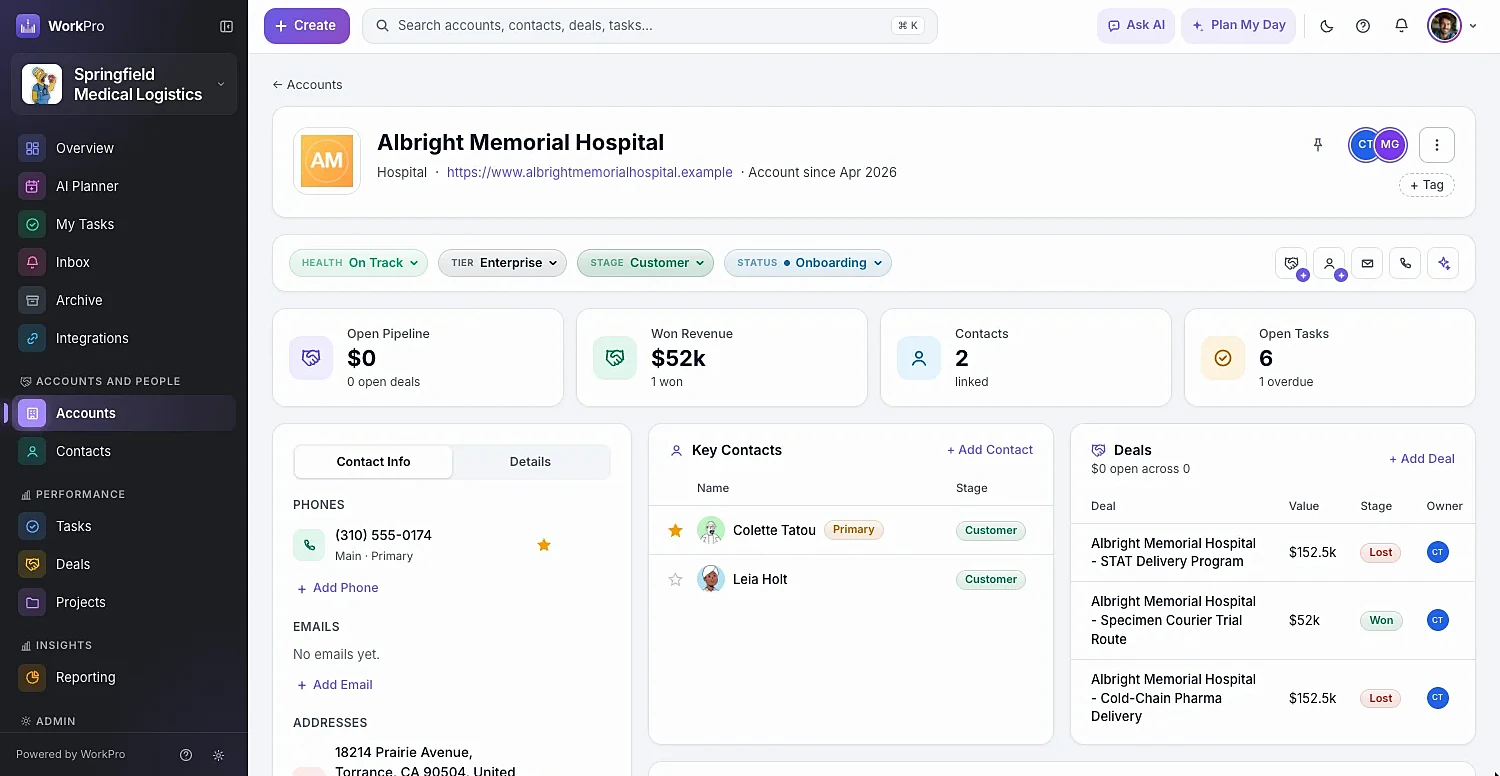The width and height of the screenshot is (1500, 776).
Task: Click the + Add Deal link
Action: point(1422,459)
